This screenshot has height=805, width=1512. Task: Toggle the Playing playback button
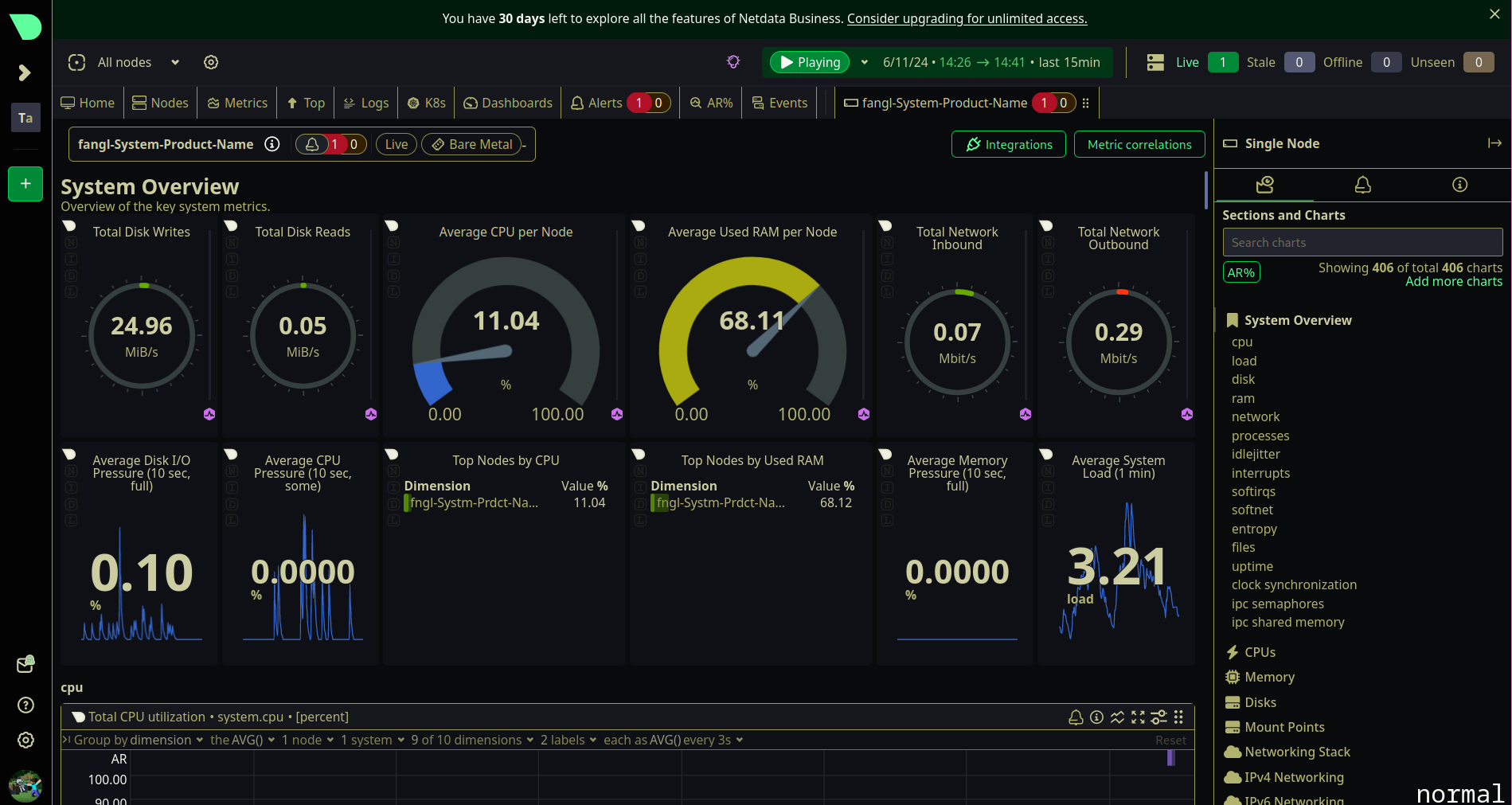pos(810,62)
